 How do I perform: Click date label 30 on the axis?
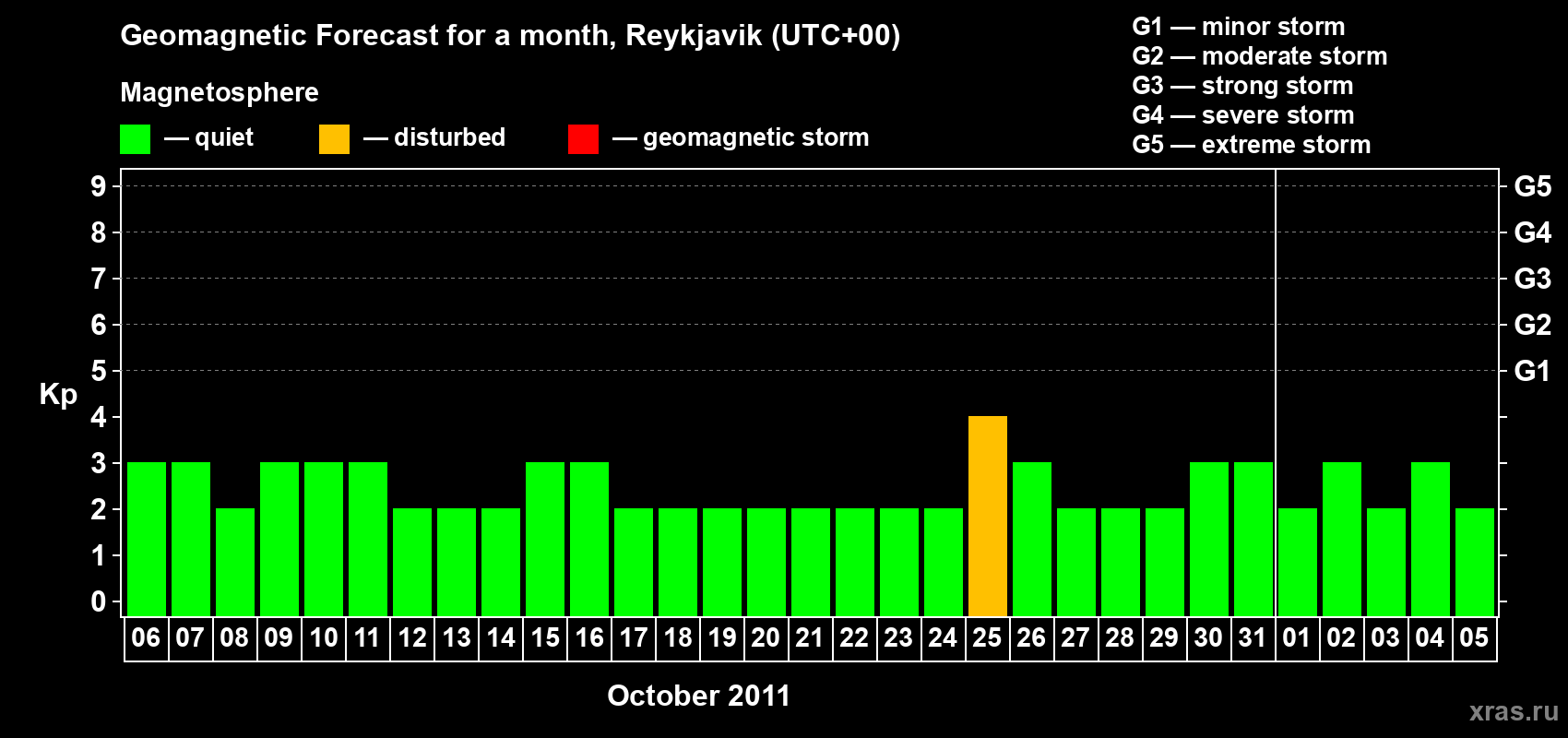pyautogui.click(x=1208, y=637)
